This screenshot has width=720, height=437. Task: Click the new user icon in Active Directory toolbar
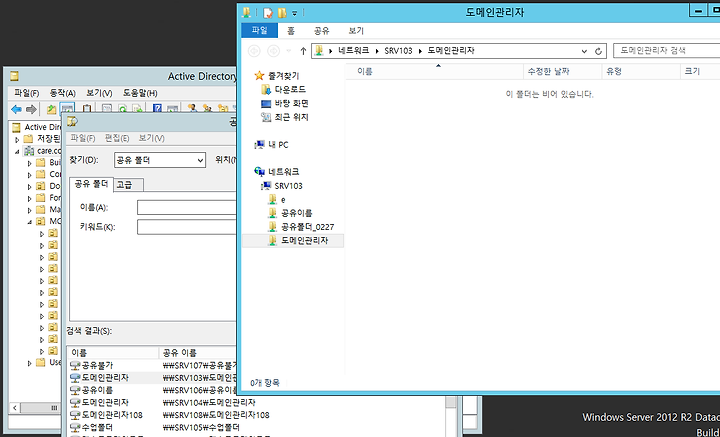tap(192, 109)
